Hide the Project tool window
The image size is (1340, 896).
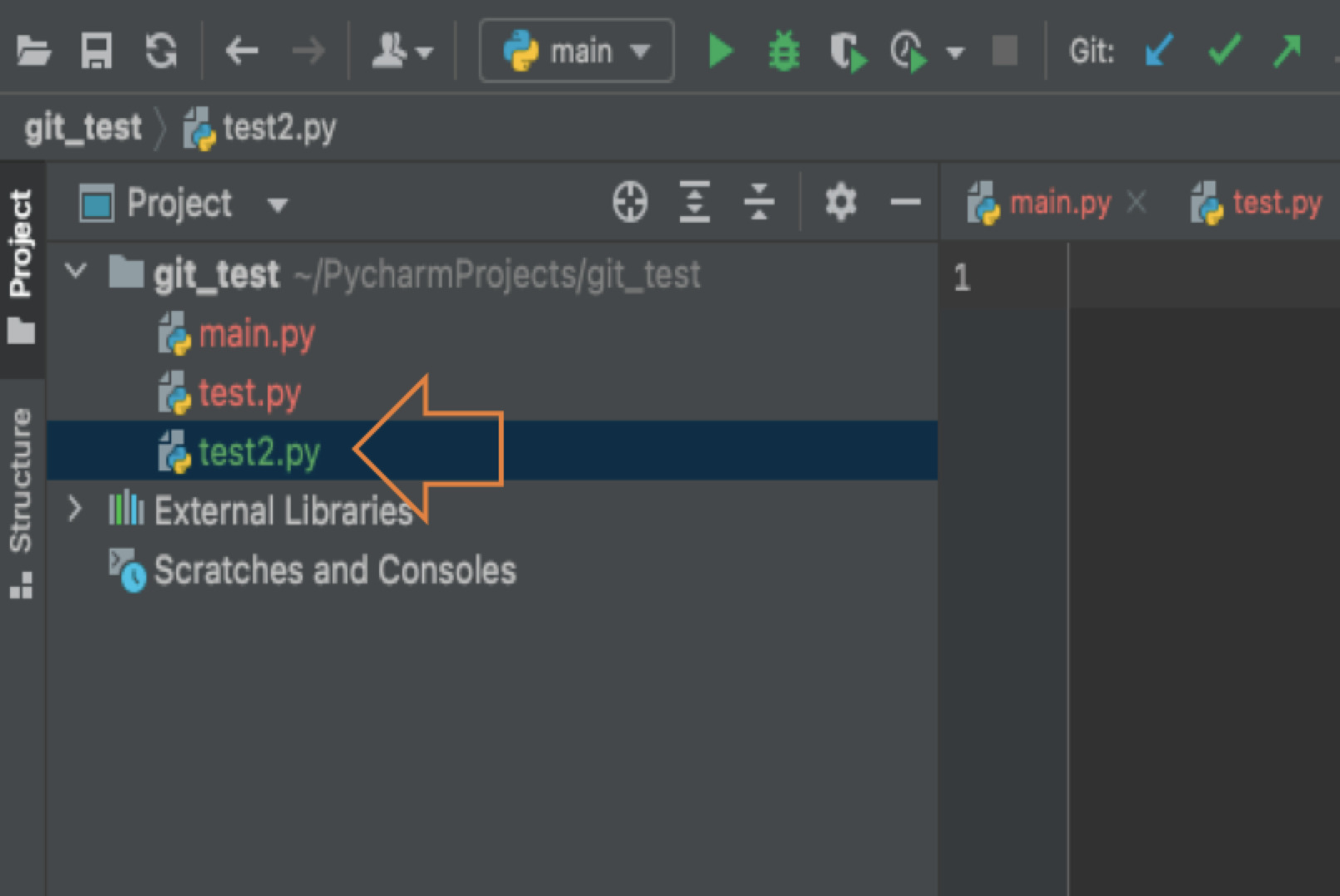905,201
